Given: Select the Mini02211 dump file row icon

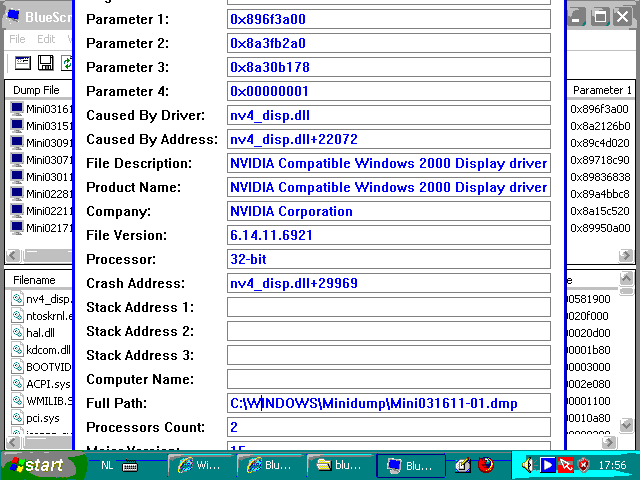Looking at the screenshot, I should [x=17, y=211].
